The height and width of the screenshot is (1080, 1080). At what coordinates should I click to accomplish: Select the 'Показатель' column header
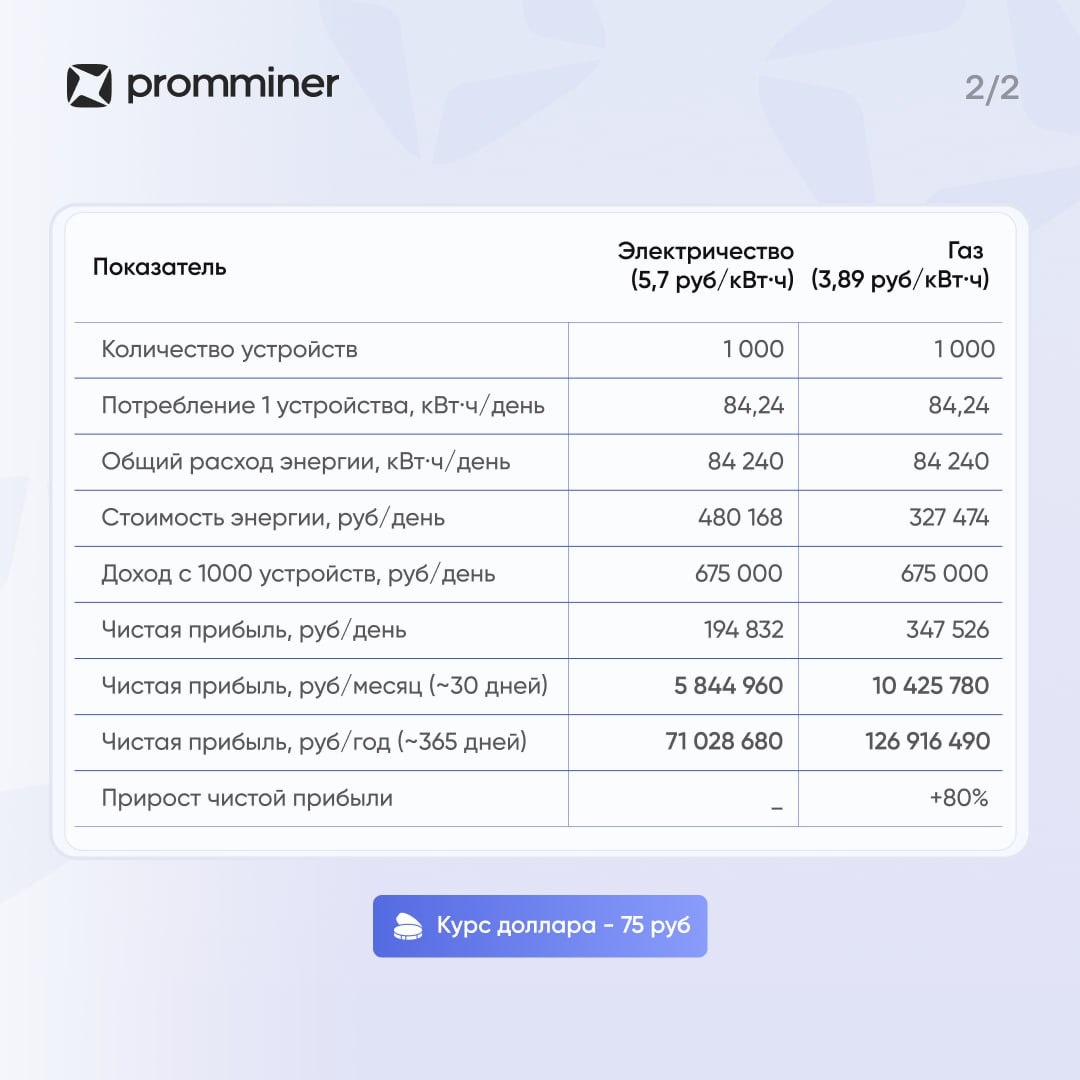click(160, 267)
